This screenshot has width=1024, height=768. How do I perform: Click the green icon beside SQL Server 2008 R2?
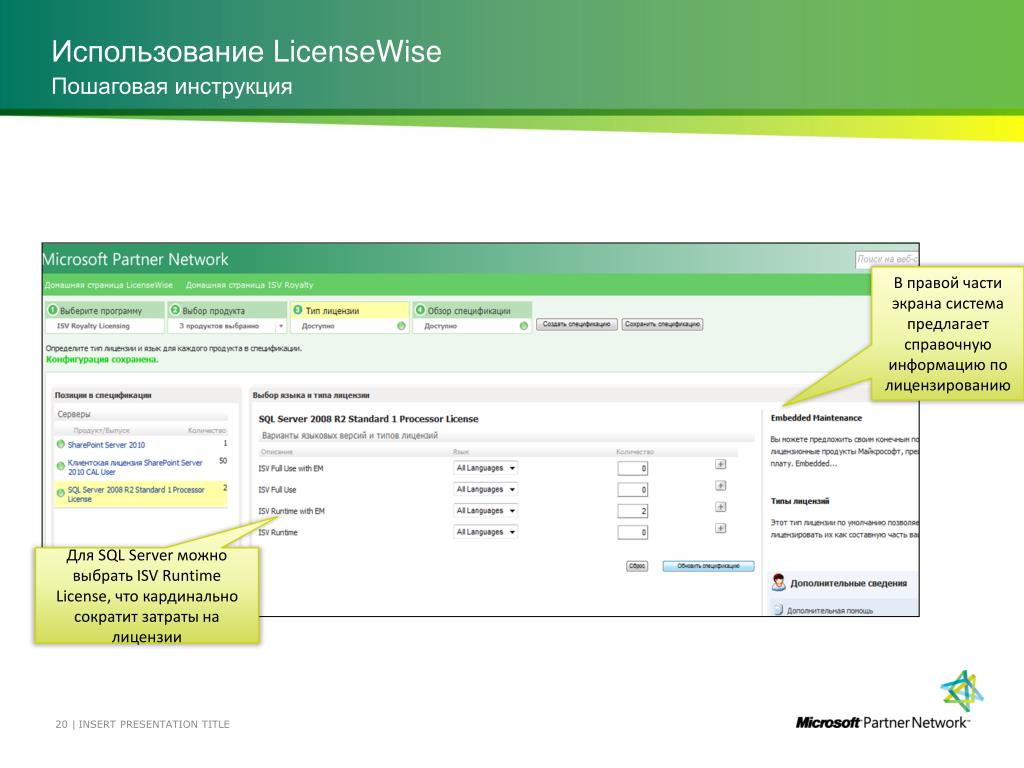[61, 494]
